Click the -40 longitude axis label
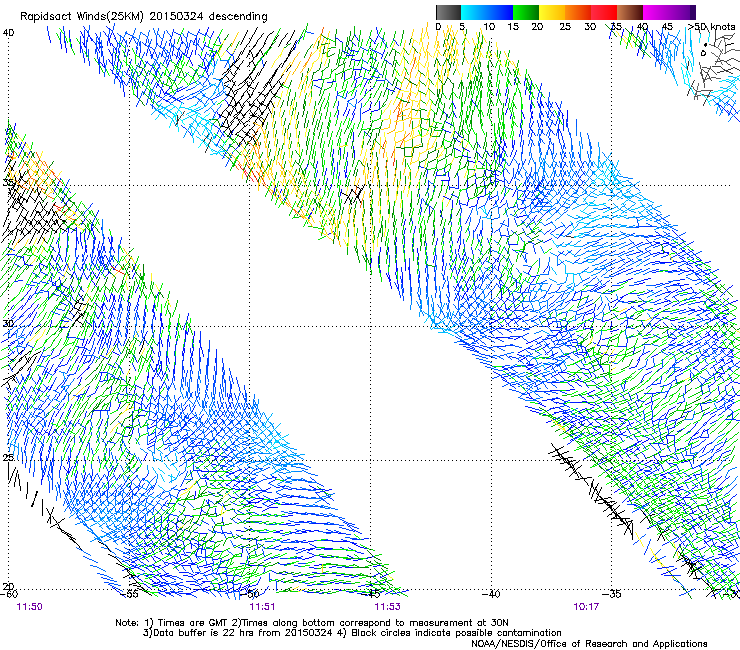The height and width of the screenshot is (650, 740). point(491,594)
